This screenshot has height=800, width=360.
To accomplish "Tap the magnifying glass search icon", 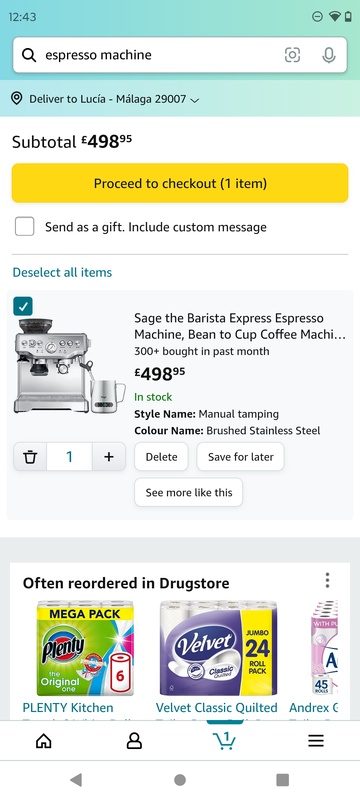I will pos(30,55).
